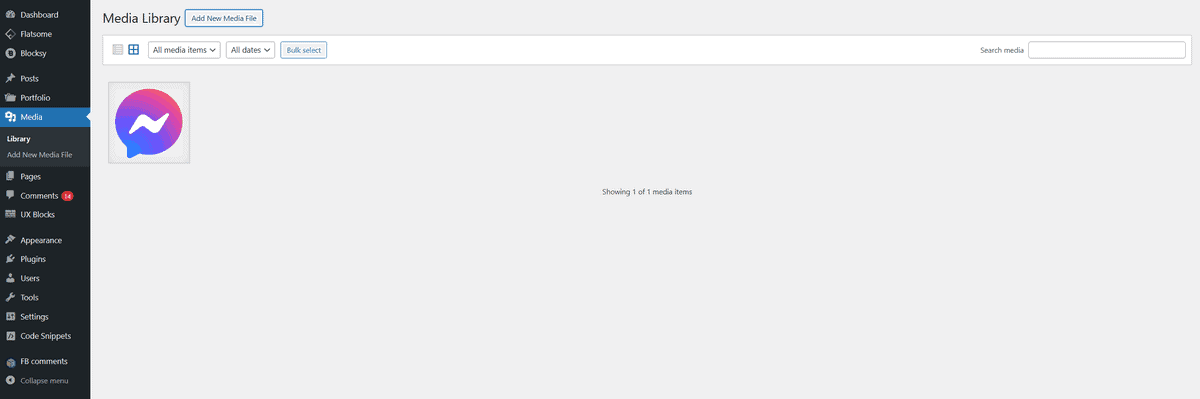The height and width of the screenshot is (399, 1200).
Task: Click the Pages icon in sidebar
Action: [10, 176]
